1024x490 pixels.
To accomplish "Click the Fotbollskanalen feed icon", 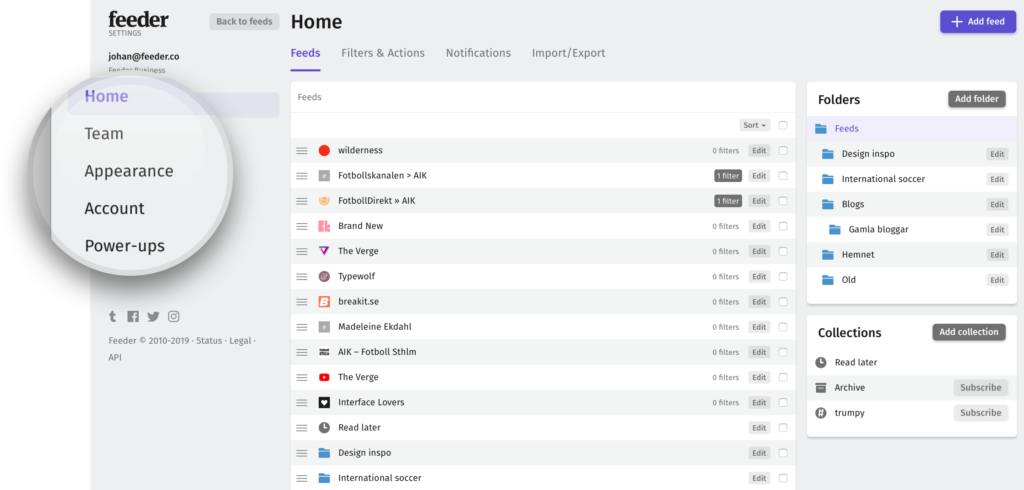I will (x=324, y=176).
